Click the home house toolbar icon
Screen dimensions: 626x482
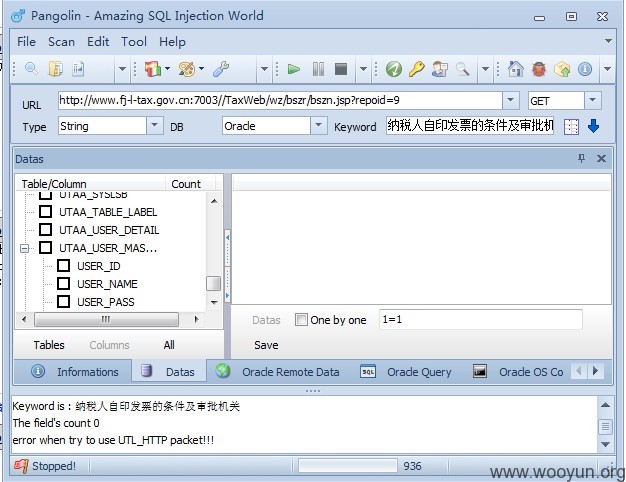coord(515,69)
